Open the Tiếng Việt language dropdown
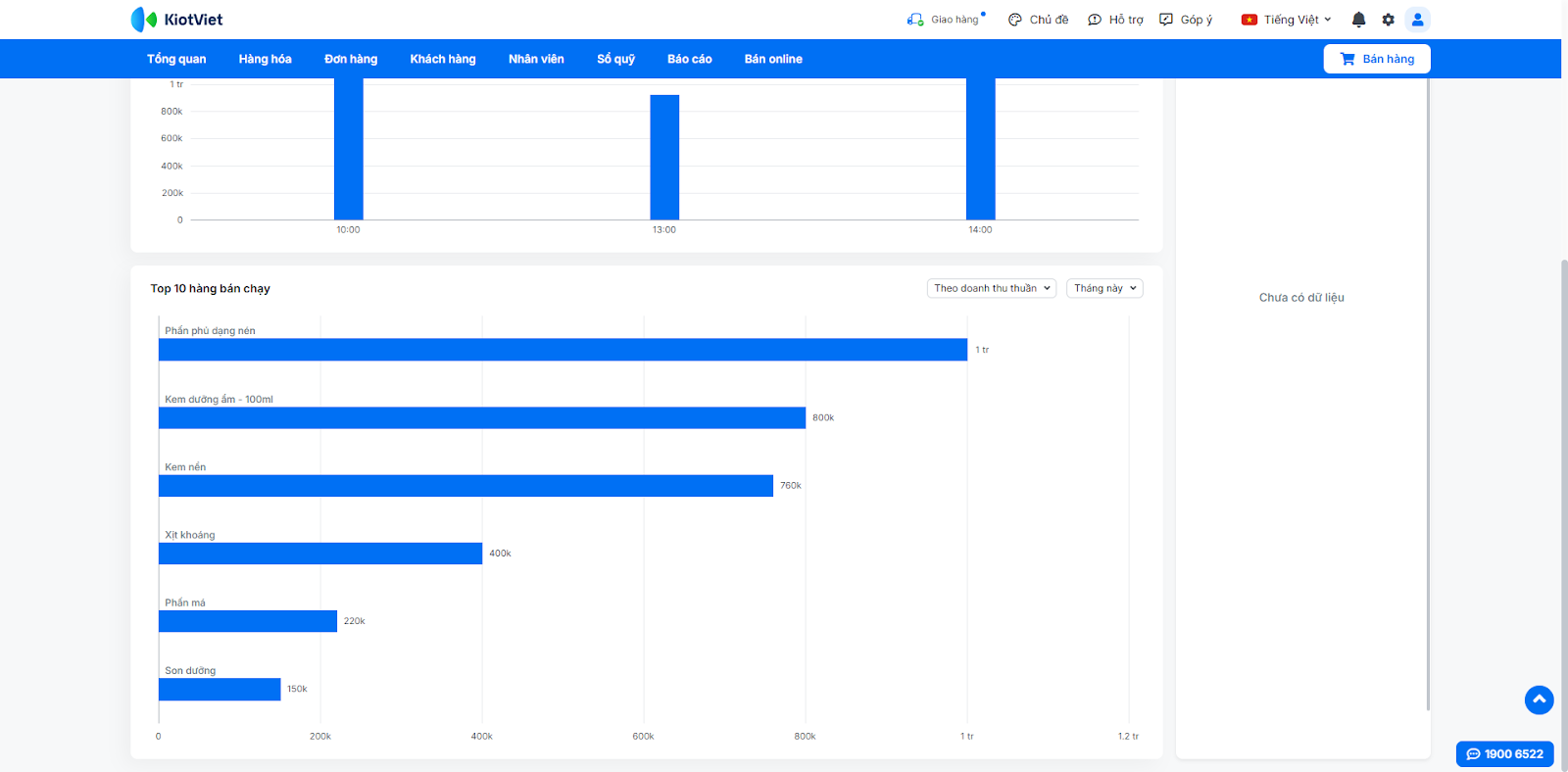 1287,20
